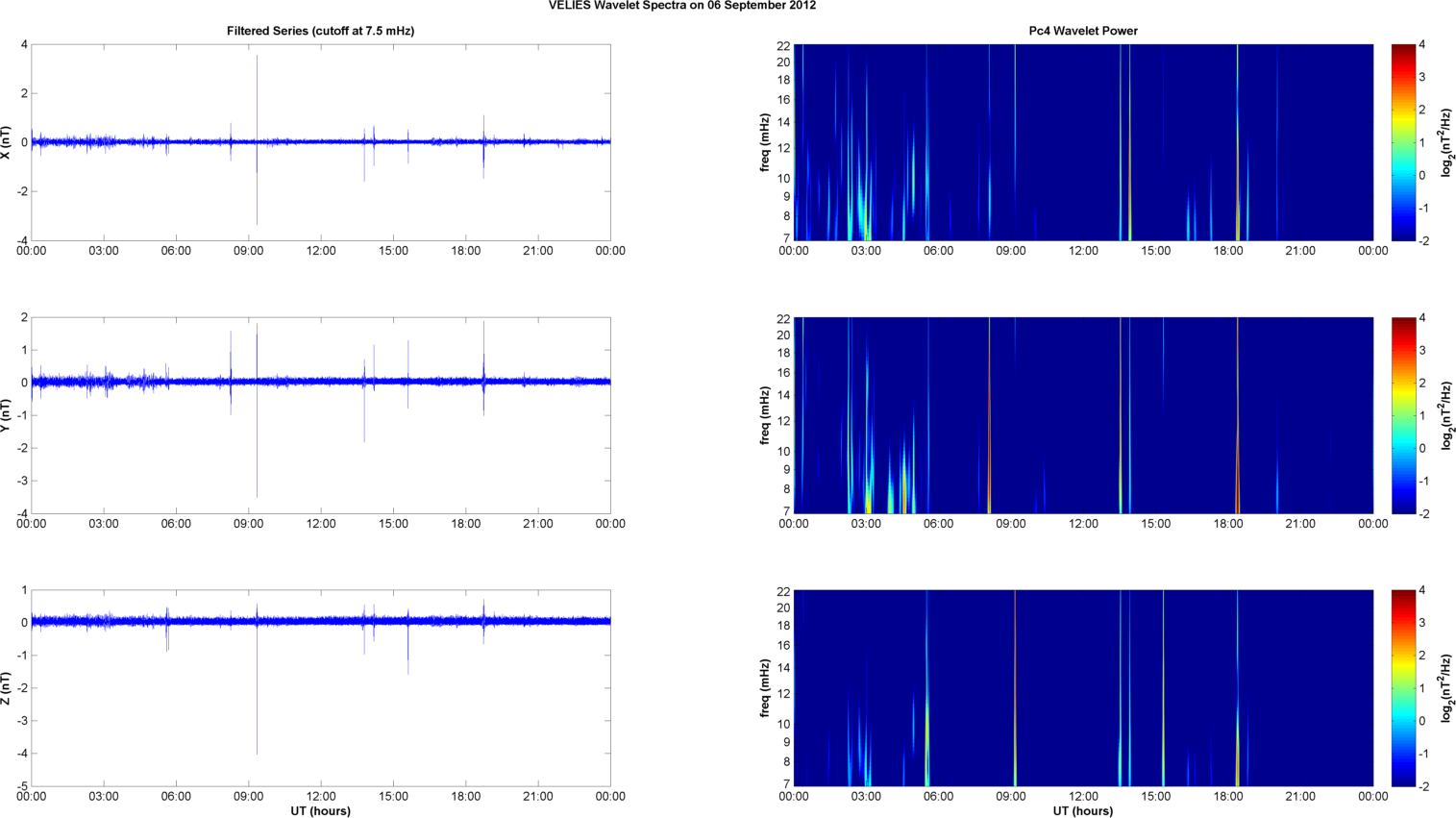Click 'UT (hours)' label under bottom wavelet plot

click(x=1082, y=811)
